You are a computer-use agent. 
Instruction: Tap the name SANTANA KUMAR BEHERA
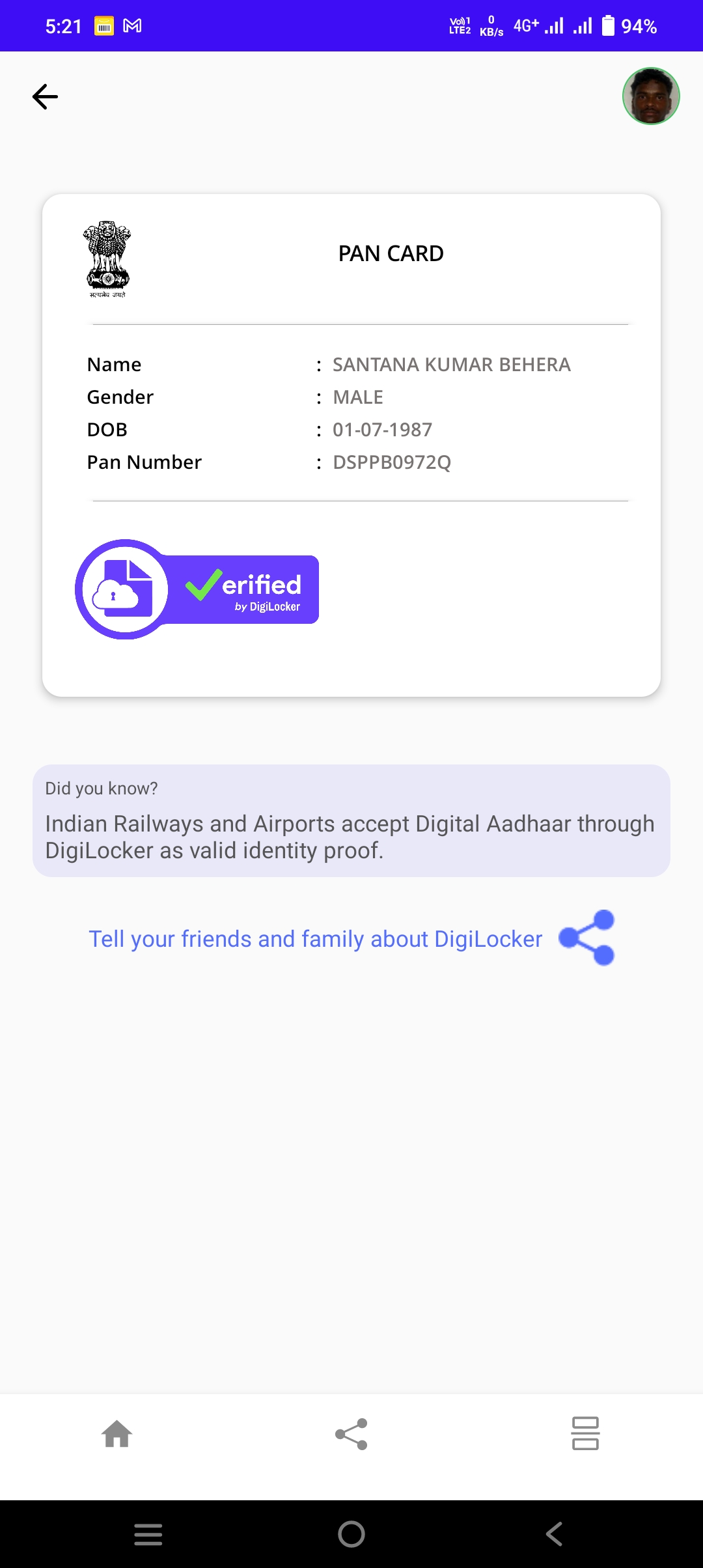coord(452,365)
